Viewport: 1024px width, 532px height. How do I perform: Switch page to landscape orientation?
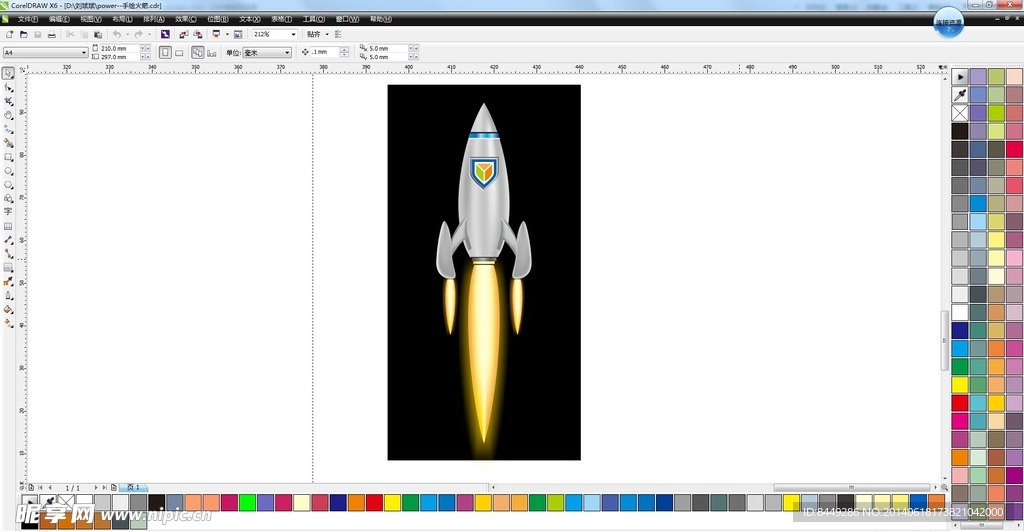click(179, 52)
